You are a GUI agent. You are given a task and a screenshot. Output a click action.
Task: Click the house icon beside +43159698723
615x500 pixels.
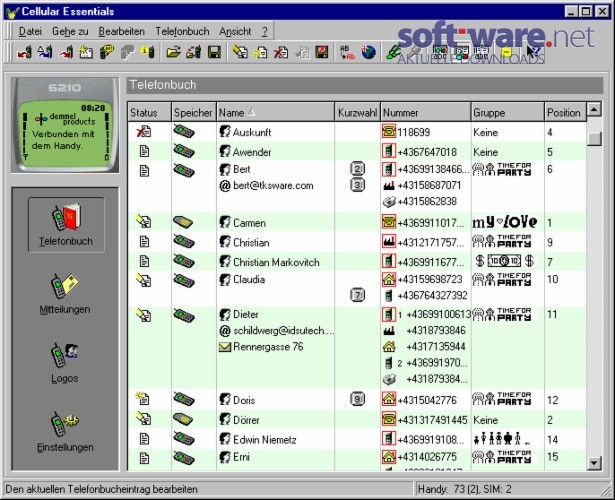(x=388, y=279)
